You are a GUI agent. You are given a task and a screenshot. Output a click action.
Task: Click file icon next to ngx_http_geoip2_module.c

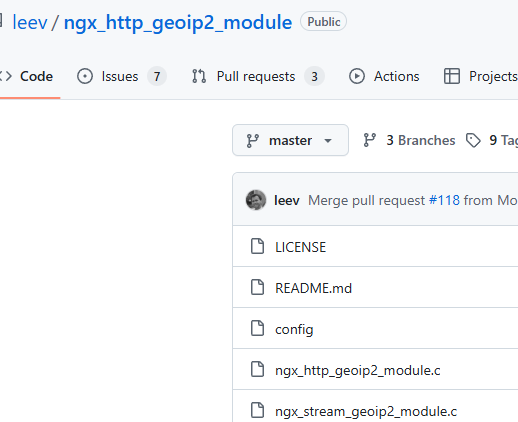point(257,369)
